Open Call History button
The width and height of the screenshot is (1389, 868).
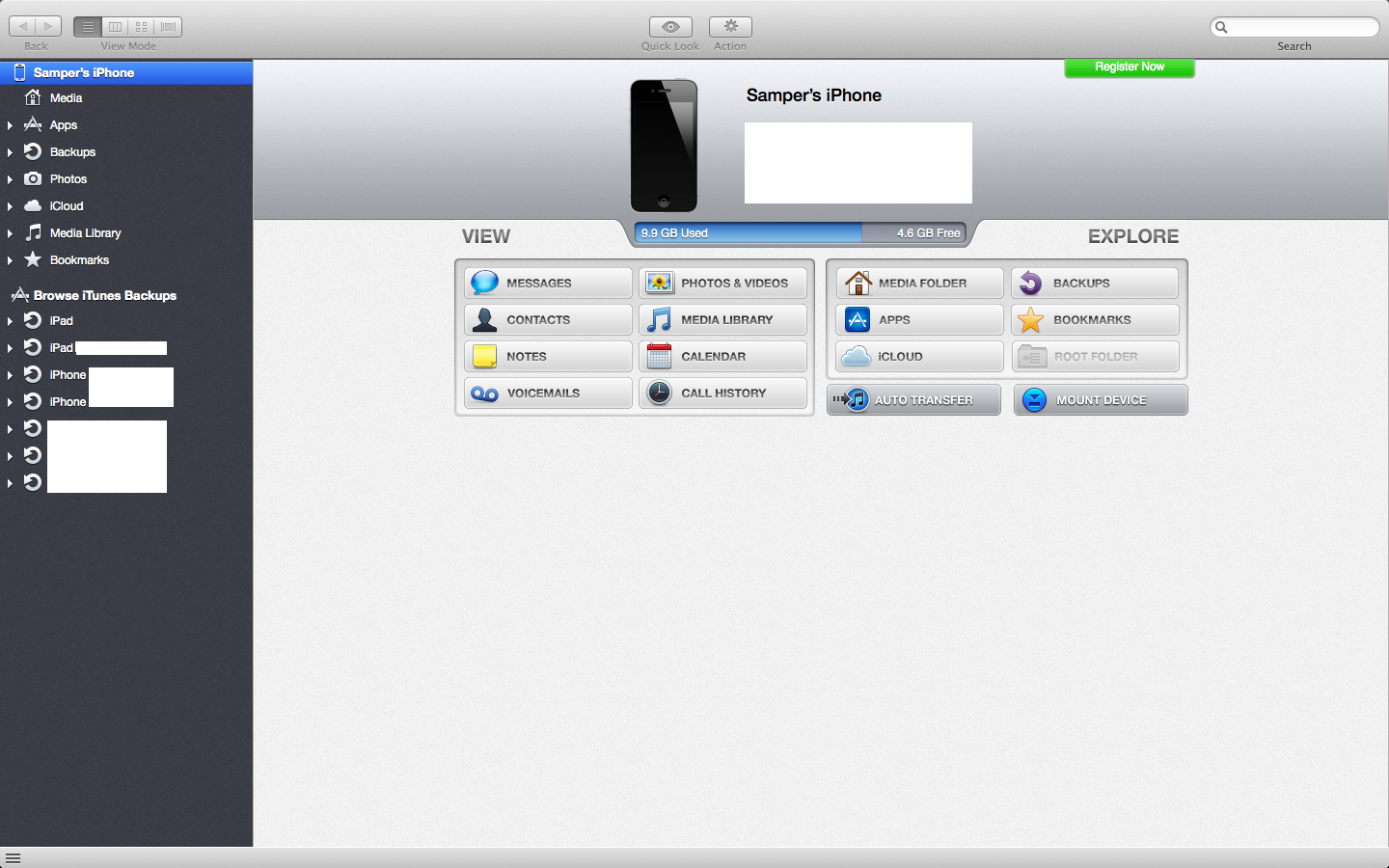(x=722, y=393)
